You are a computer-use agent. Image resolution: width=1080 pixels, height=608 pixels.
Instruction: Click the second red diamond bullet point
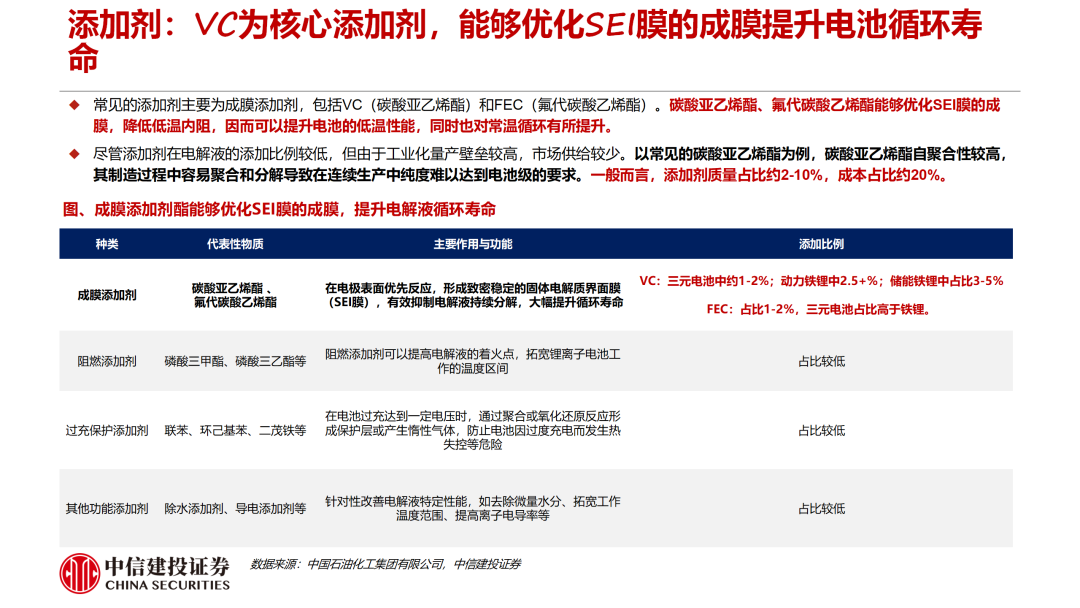click(x=73, y=154)
